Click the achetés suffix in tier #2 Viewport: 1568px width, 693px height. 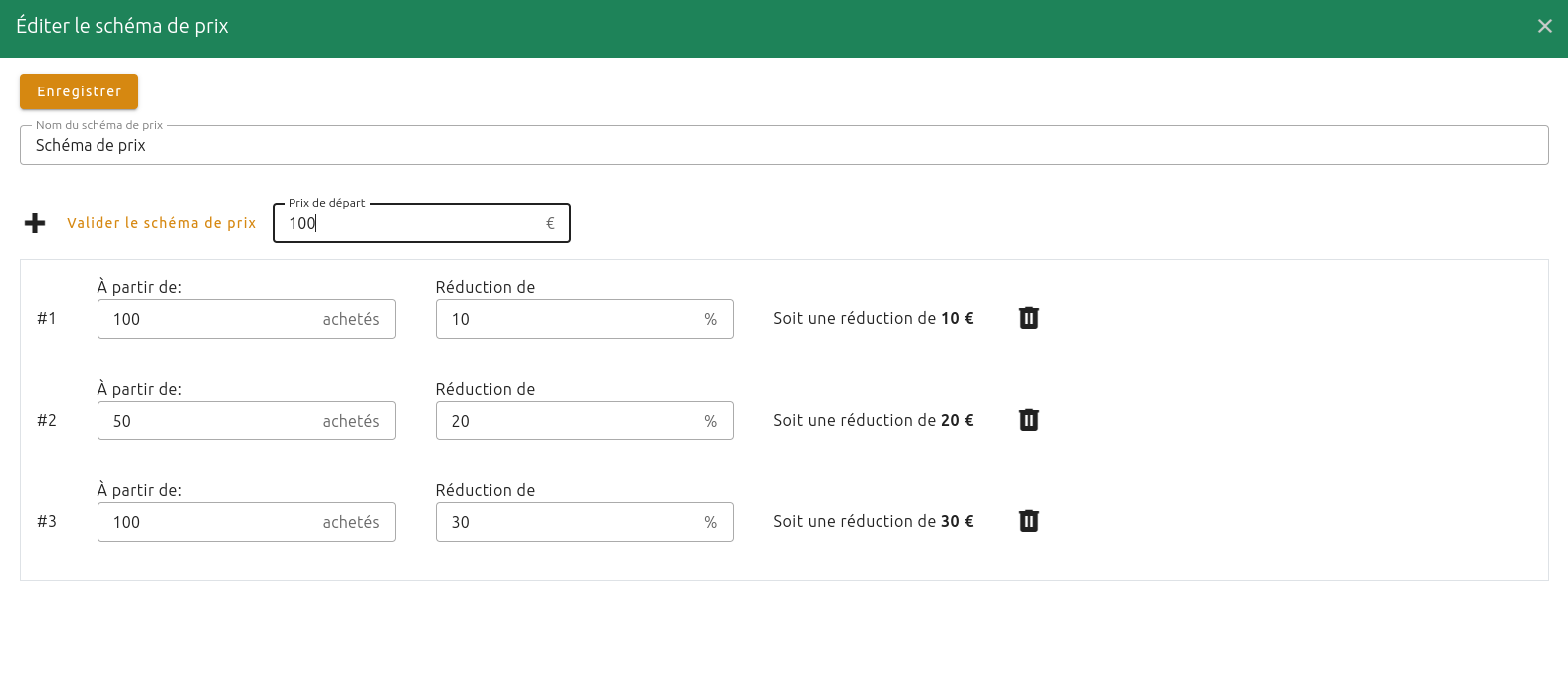coord(350,421)
